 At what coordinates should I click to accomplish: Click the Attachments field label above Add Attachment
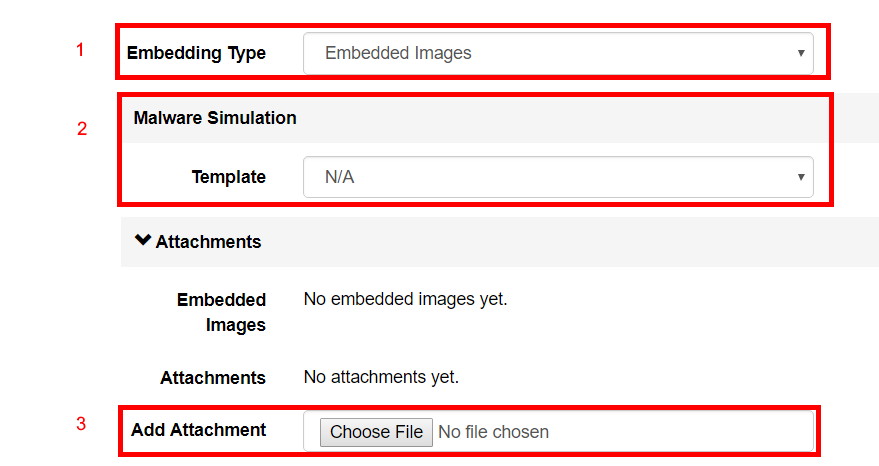[x=213, y=378]
